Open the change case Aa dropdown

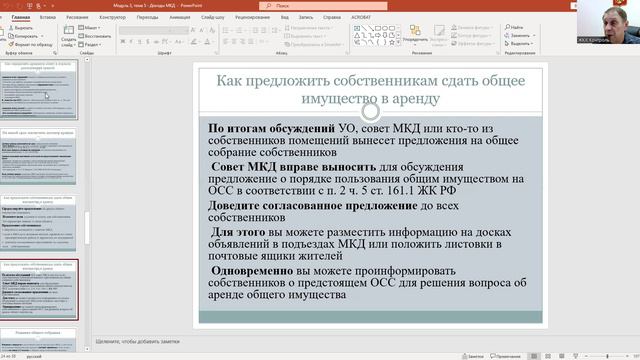179,42
